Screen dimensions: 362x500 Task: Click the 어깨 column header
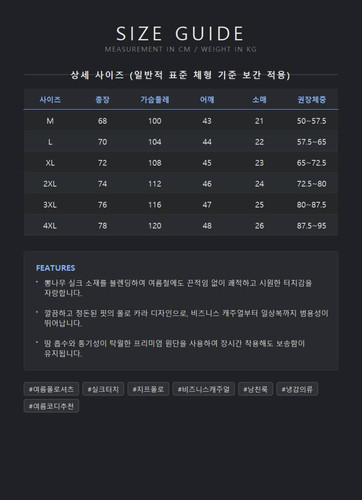tap(207, 99)
